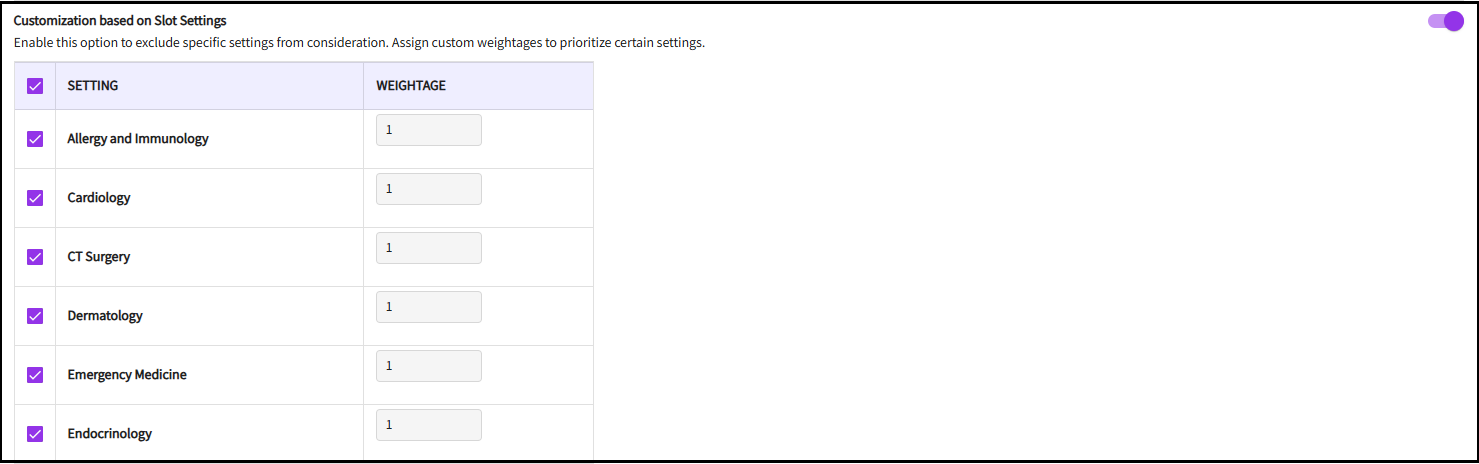1479x464 pixels.
Task: Uncheck the CT Surgery checkbox
Action: (x=35, y=257)
